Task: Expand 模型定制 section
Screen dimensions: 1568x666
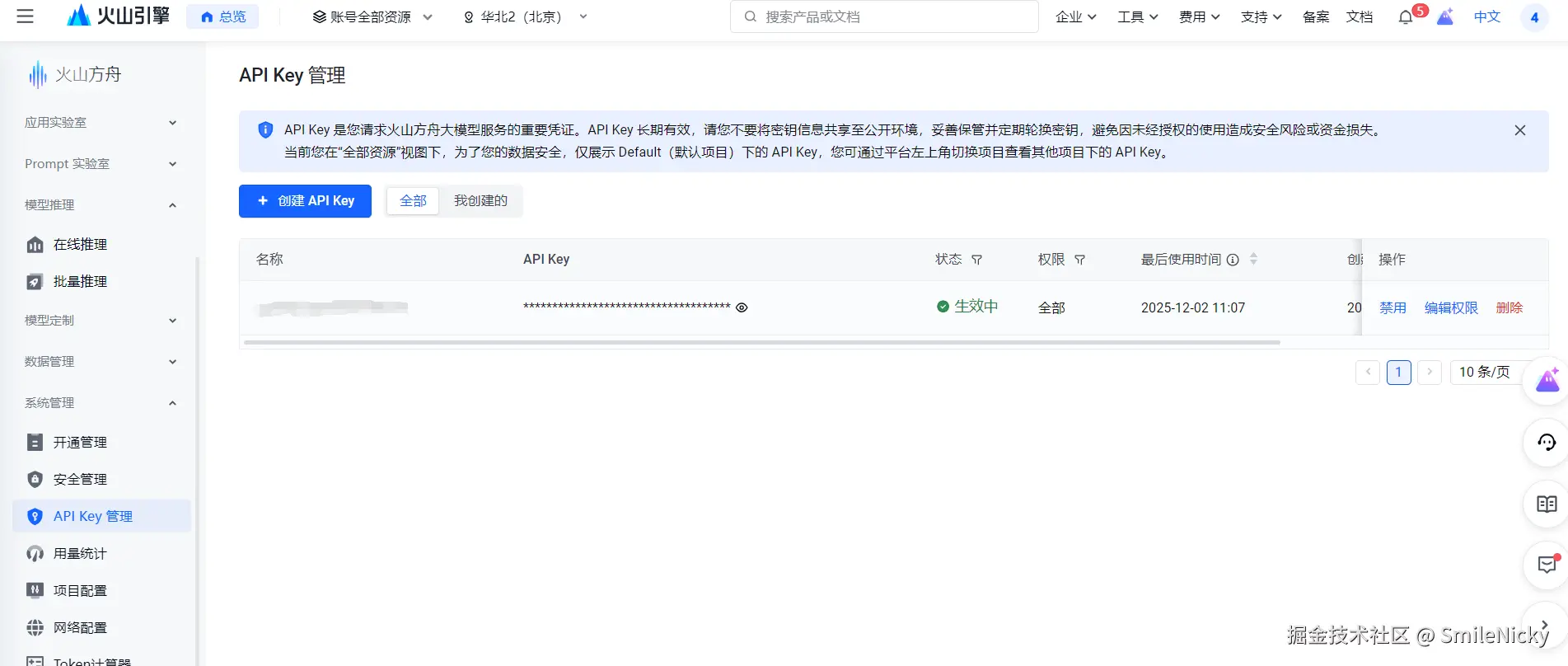Action: coord(102,320)
